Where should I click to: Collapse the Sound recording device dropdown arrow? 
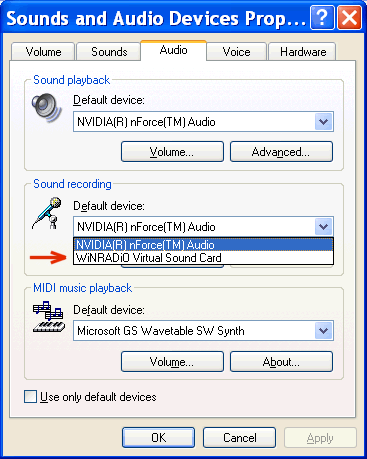tap(324, 227)
